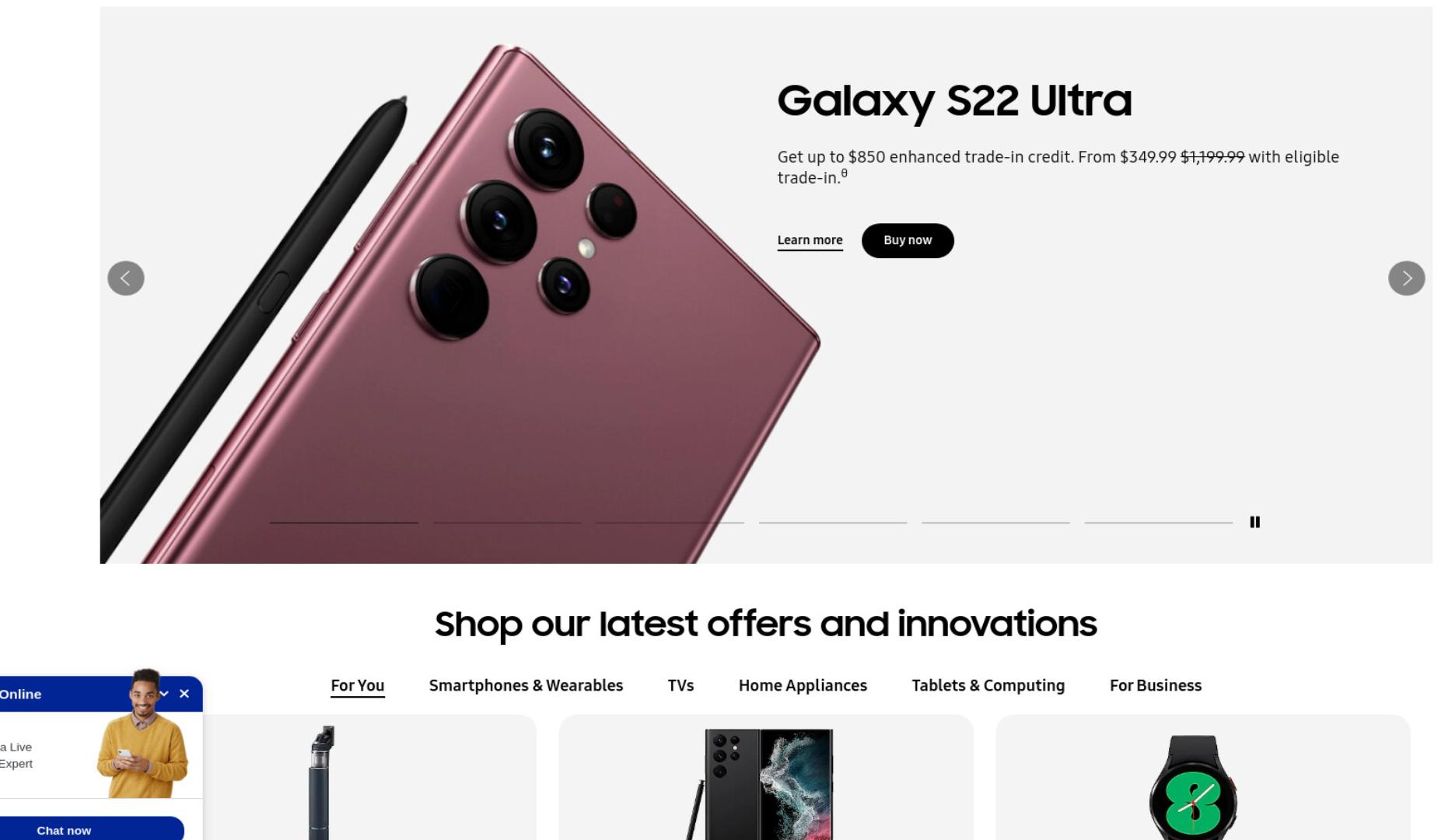Minimize the chat widget chevron
This screenshot has width=1445, height=840.
(x=164, y=694)
